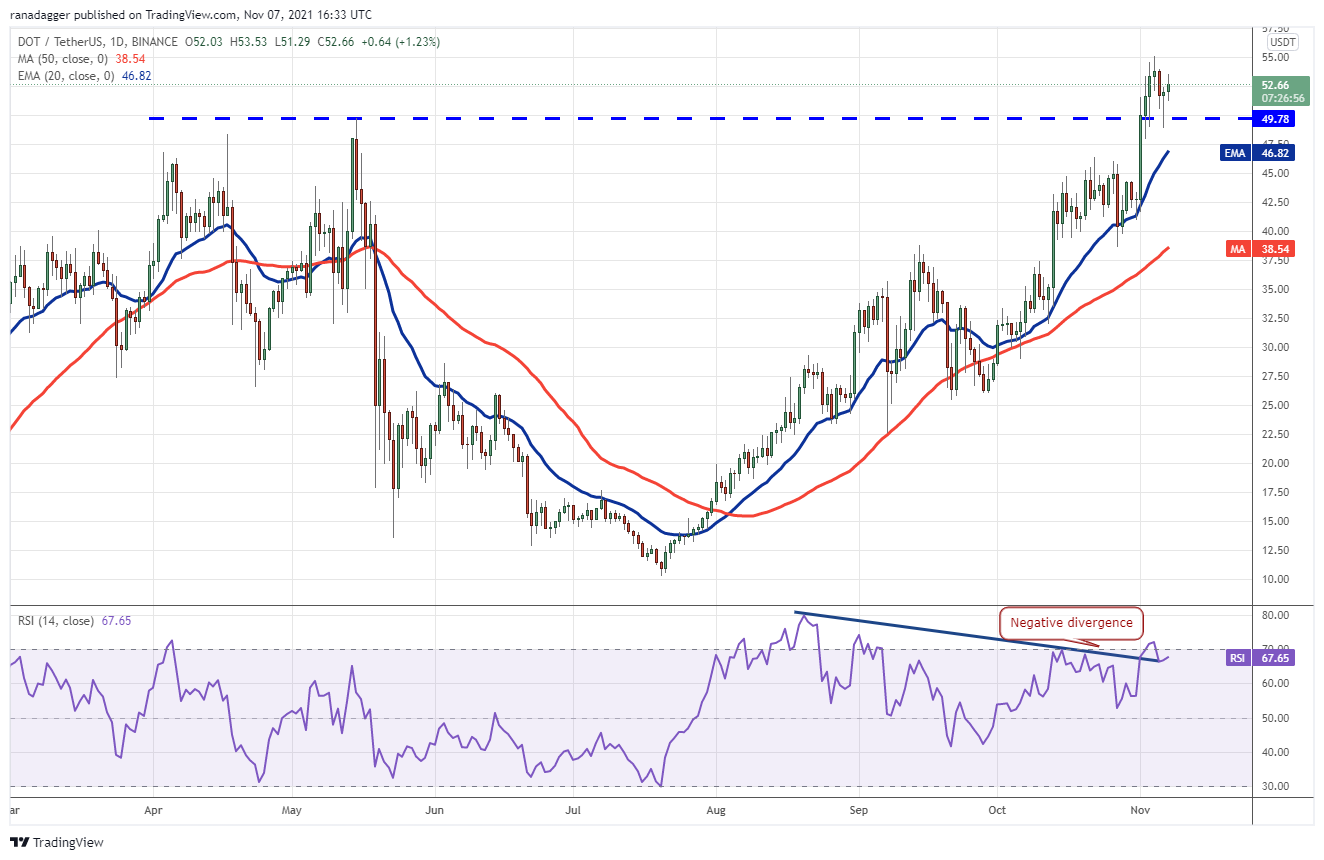Select the RSI (14, close) indicator legend
Image resolution: width=1324 pixels, height=860 pixels.
tap(56, 621)
